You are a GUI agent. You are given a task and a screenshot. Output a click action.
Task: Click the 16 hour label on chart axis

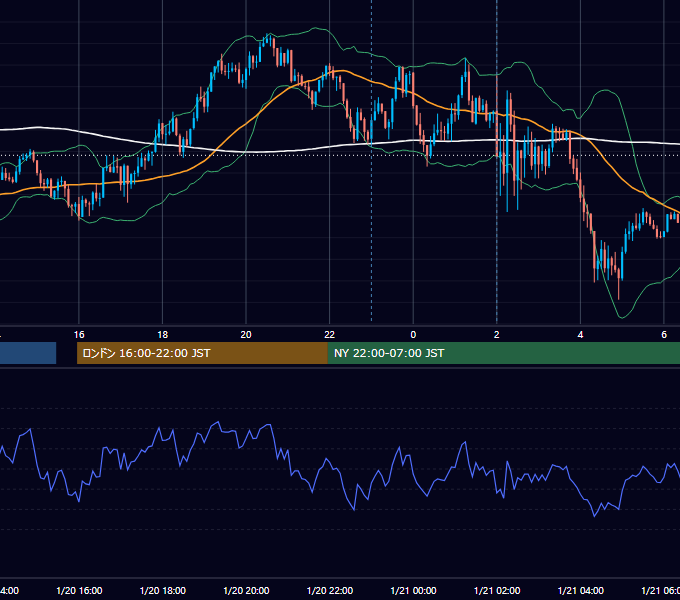[79, 335]
